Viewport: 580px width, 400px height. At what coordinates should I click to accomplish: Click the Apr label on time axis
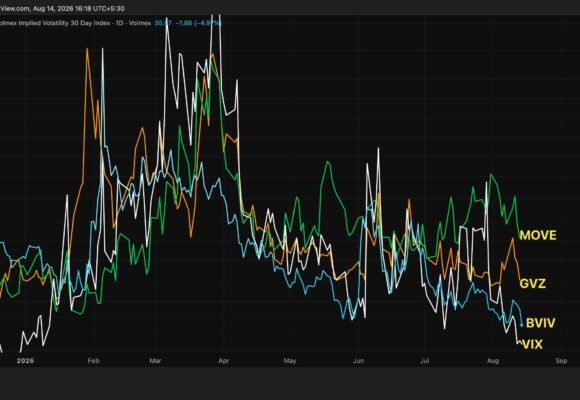223,361
